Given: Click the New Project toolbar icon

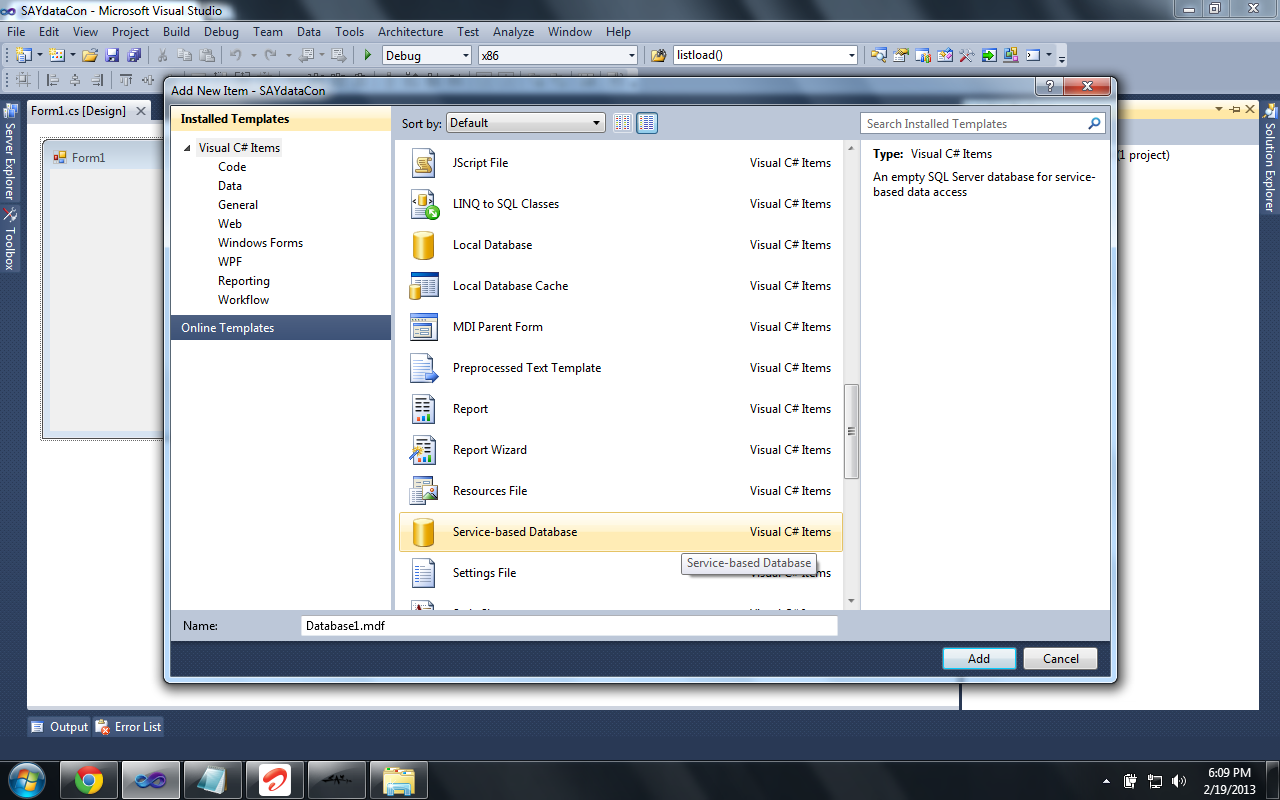Looking at the screenshot, I should pos(23,56).
